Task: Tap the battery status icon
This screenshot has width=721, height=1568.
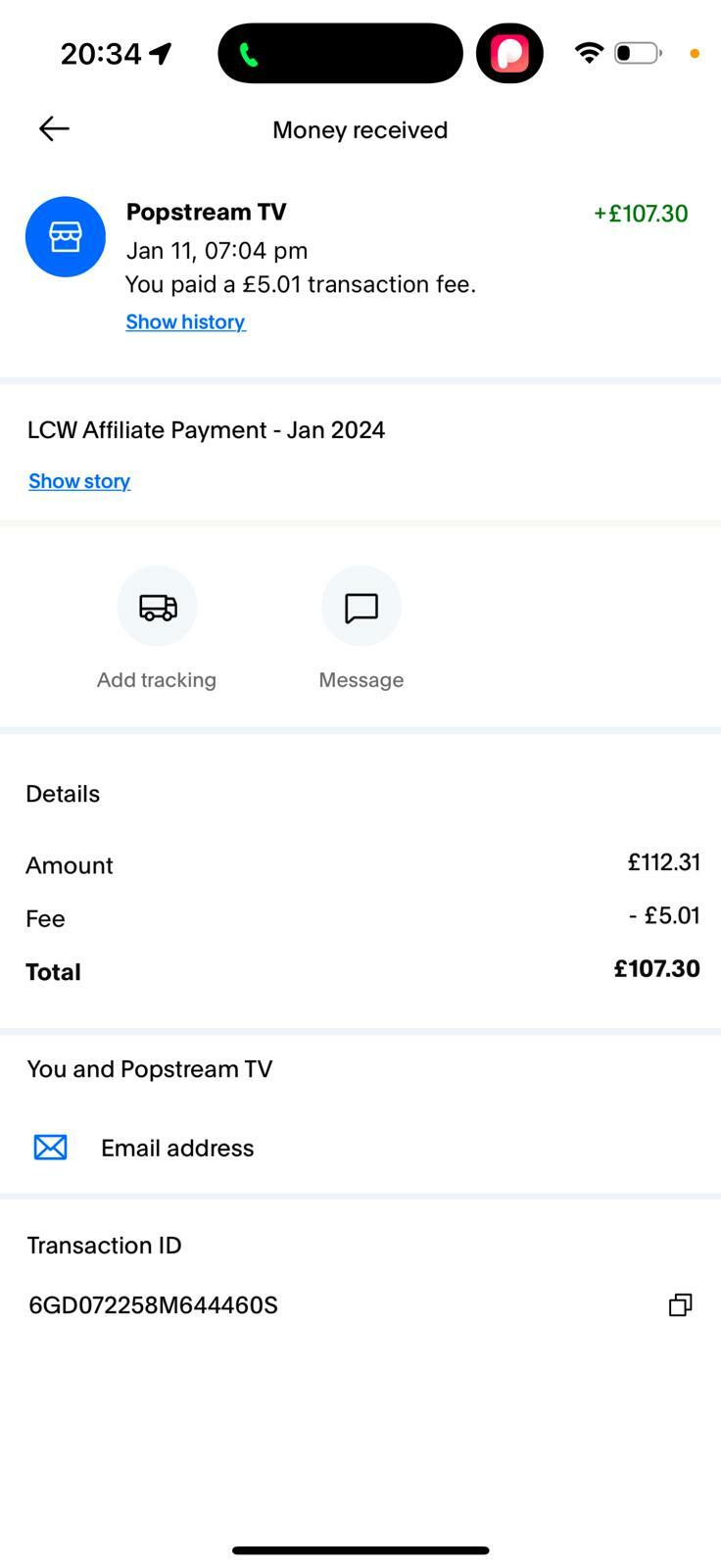Action: click(638, 53)
